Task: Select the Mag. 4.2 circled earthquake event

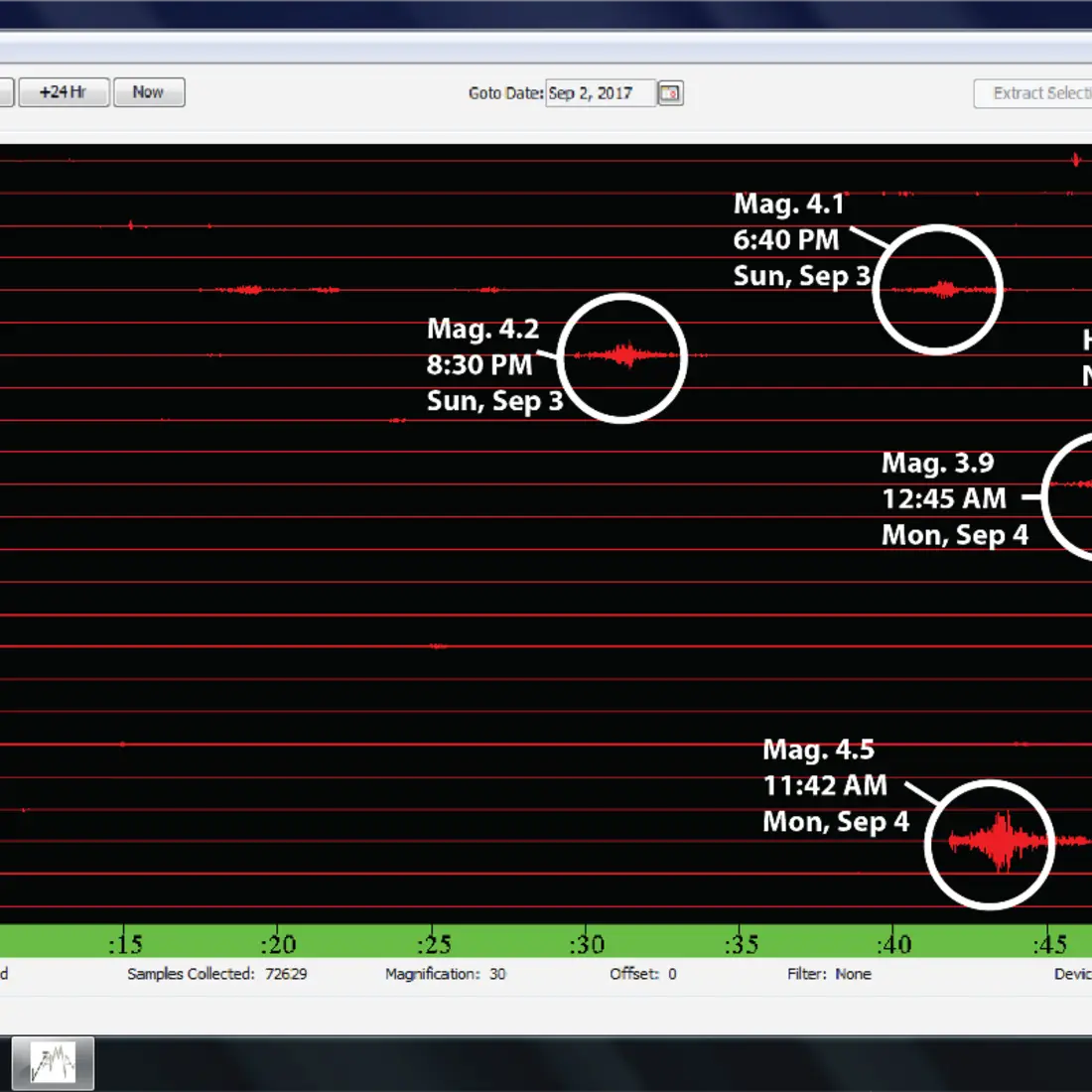Action: click(622, 357)
